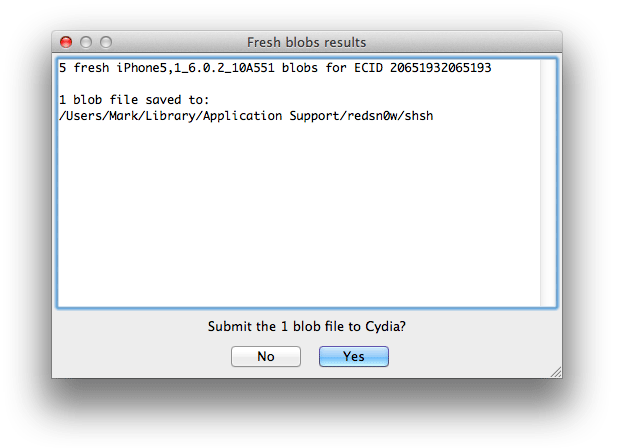Click the Yes button to submit
This screenshot has height=448, width=617.
353,356
